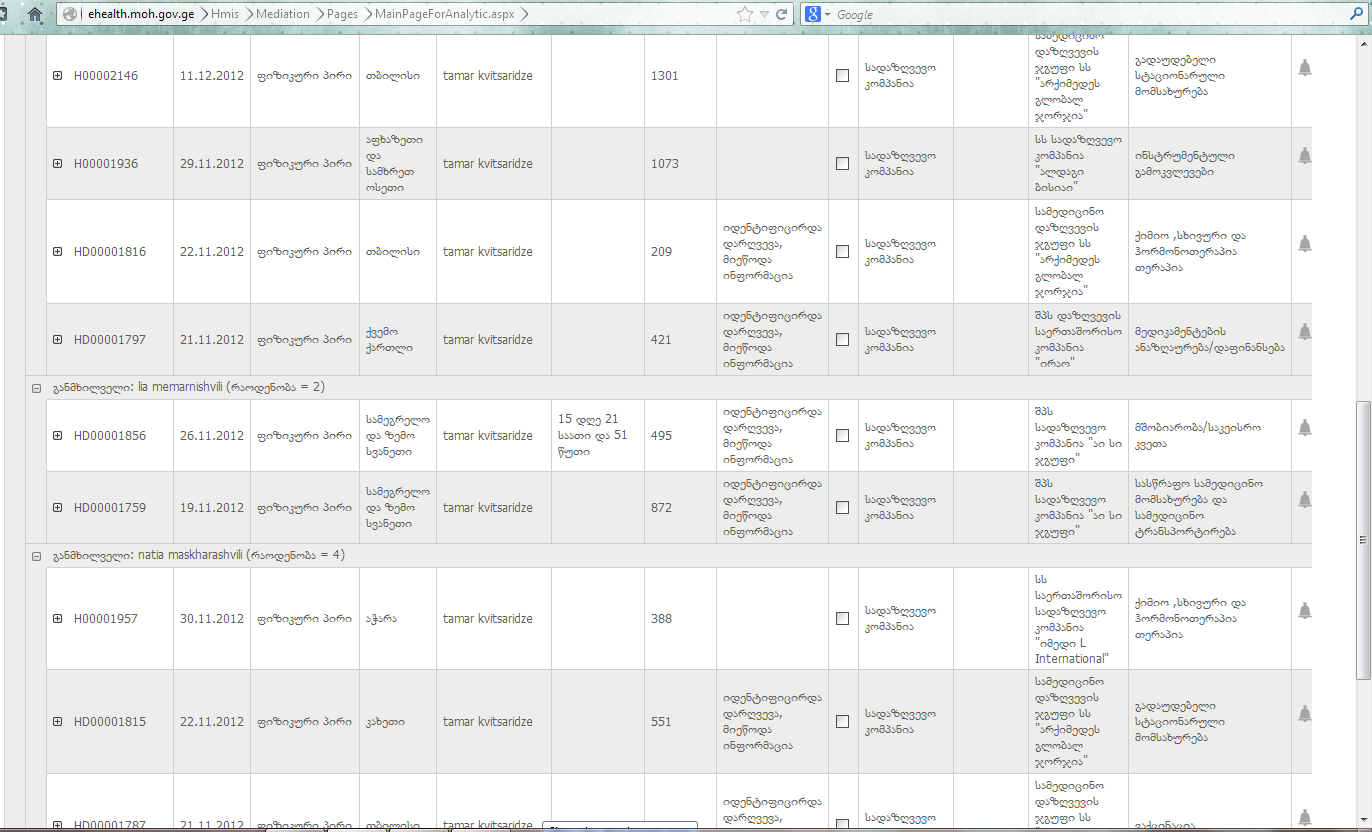Viewport: 1372px width, 832px height.
Task: Reload the page using the refresh icon
Action: [x=781, y=14]
